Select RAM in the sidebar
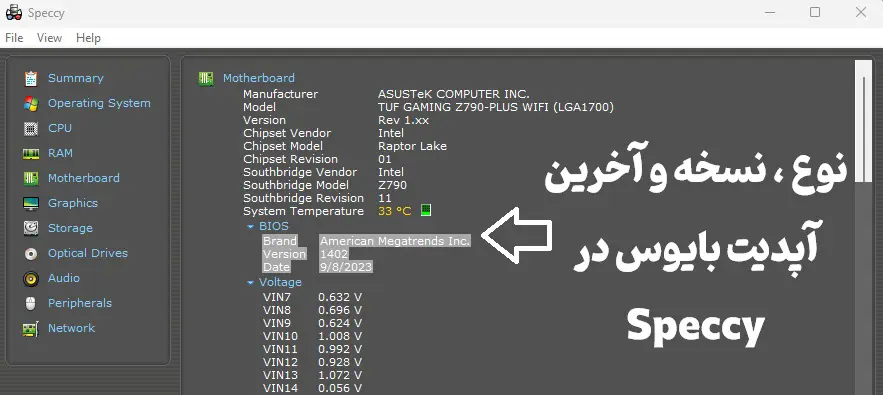Image resolution: width=883 pixels, height=395 pixels. (x=60, y=153)
